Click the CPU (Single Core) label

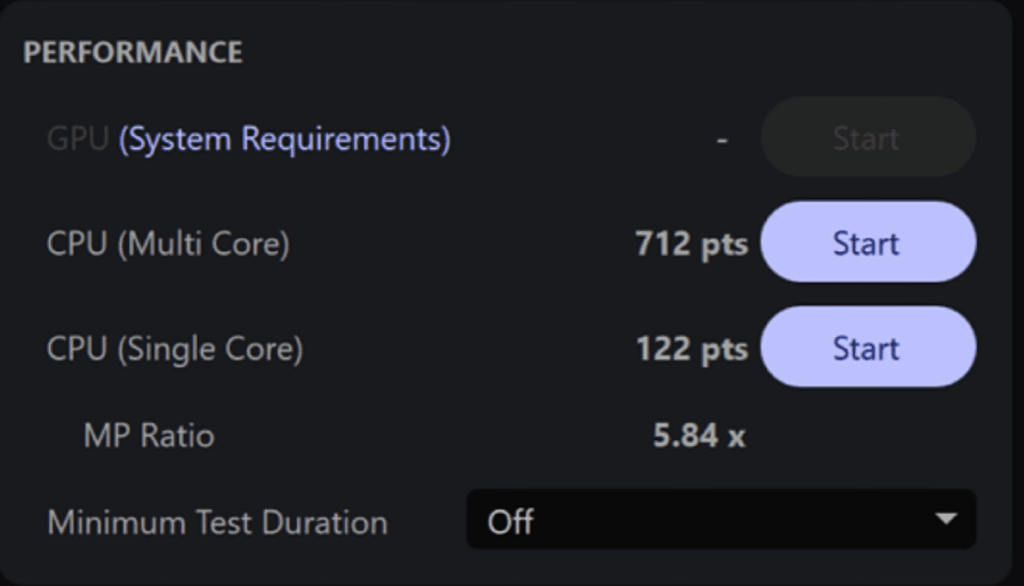pyautogui.click(x=175, y=348)
